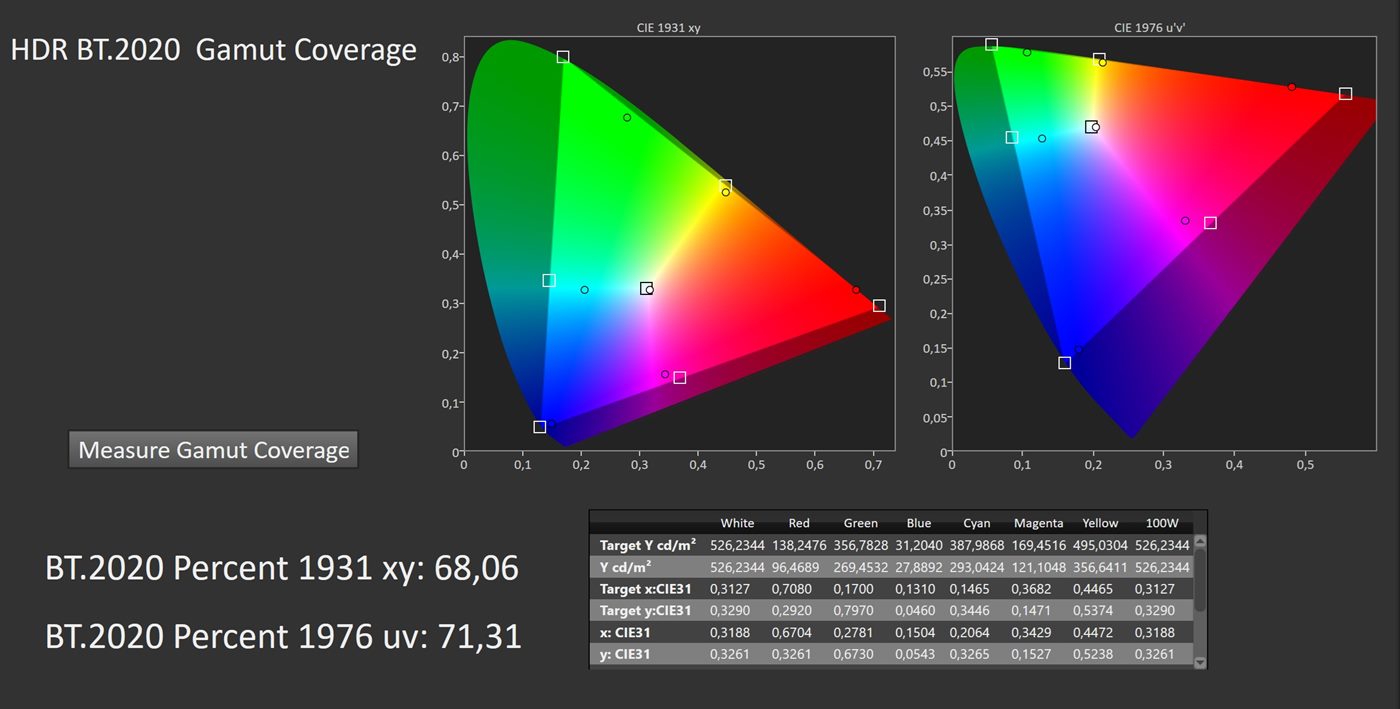Select the Target Y cd/m² row header

point(646,545)
